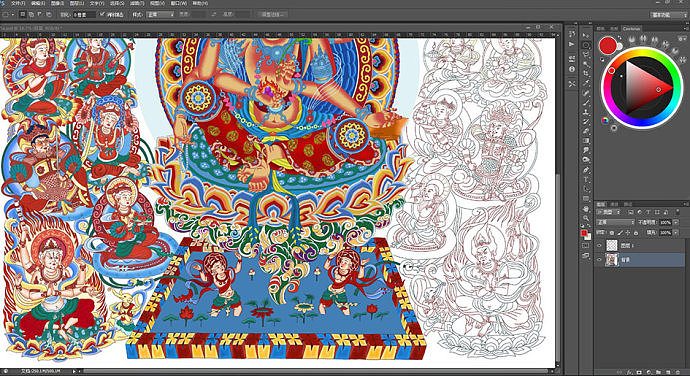Open the layer opacity slider arrow
Image resolution: width=690 pixels, height=376 pixels.
pos(676,222)
